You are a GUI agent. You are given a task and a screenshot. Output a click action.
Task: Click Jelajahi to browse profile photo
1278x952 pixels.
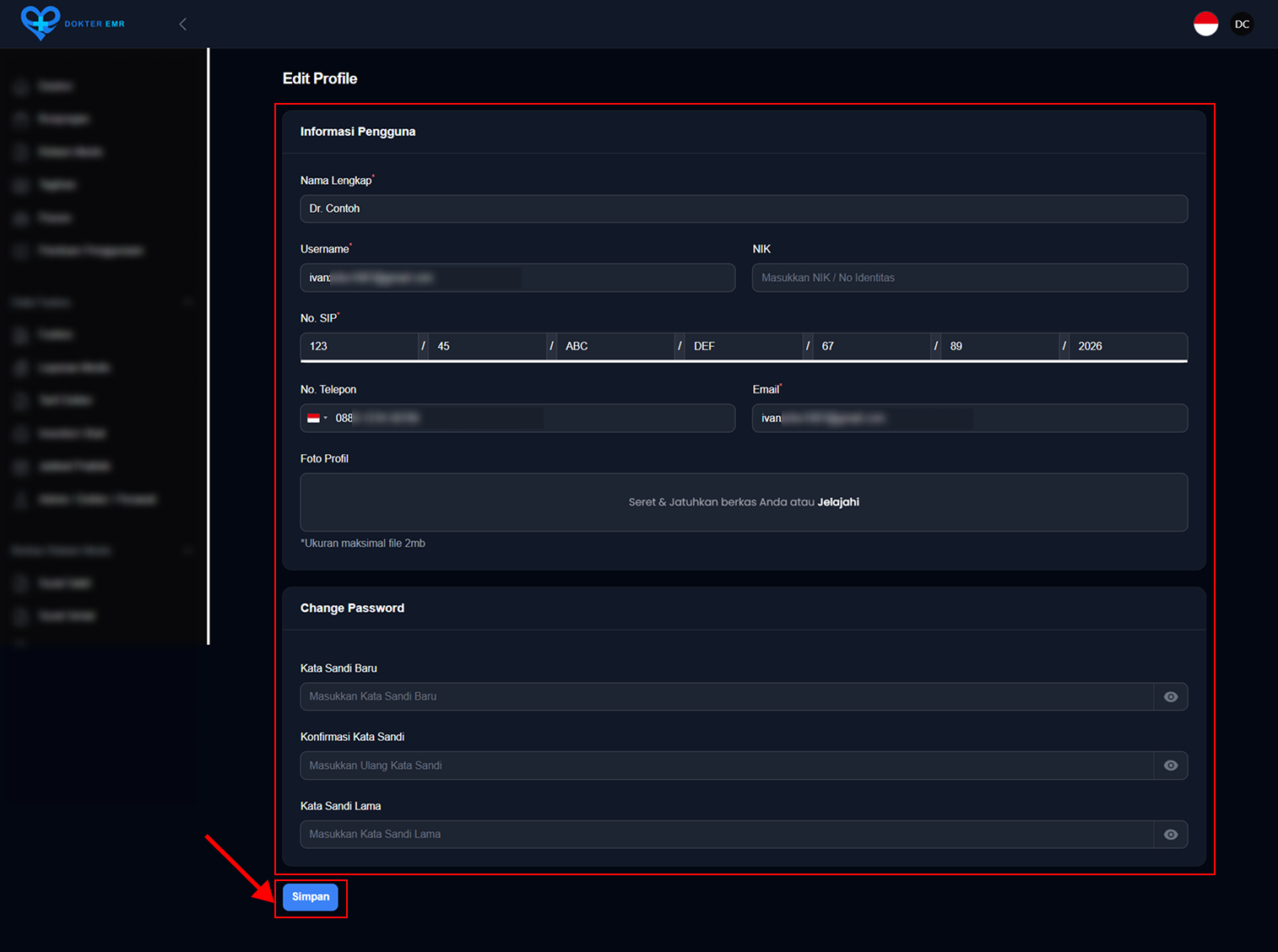(838, 502)
